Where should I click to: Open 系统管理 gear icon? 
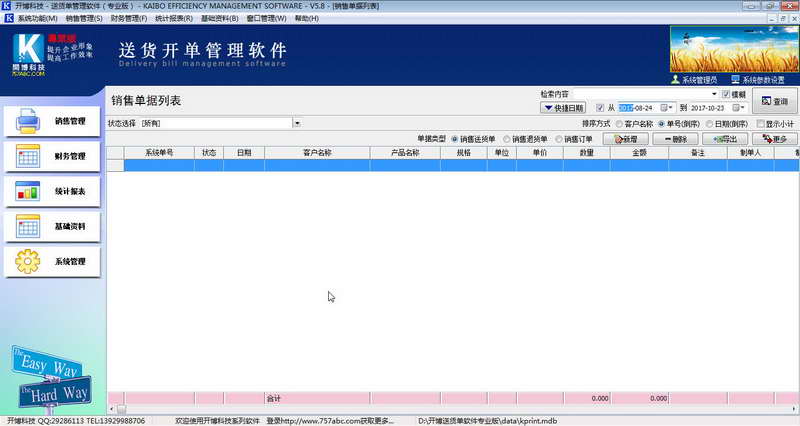(28, 261)
